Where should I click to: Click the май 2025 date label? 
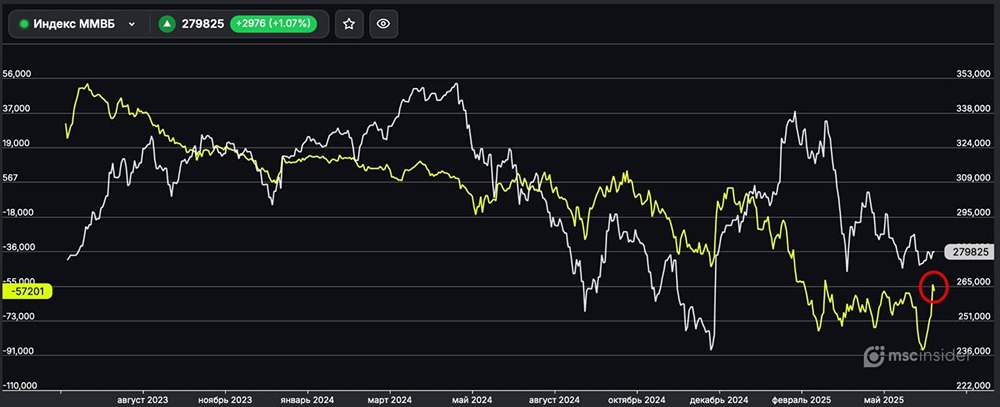(x=883, y=400)
